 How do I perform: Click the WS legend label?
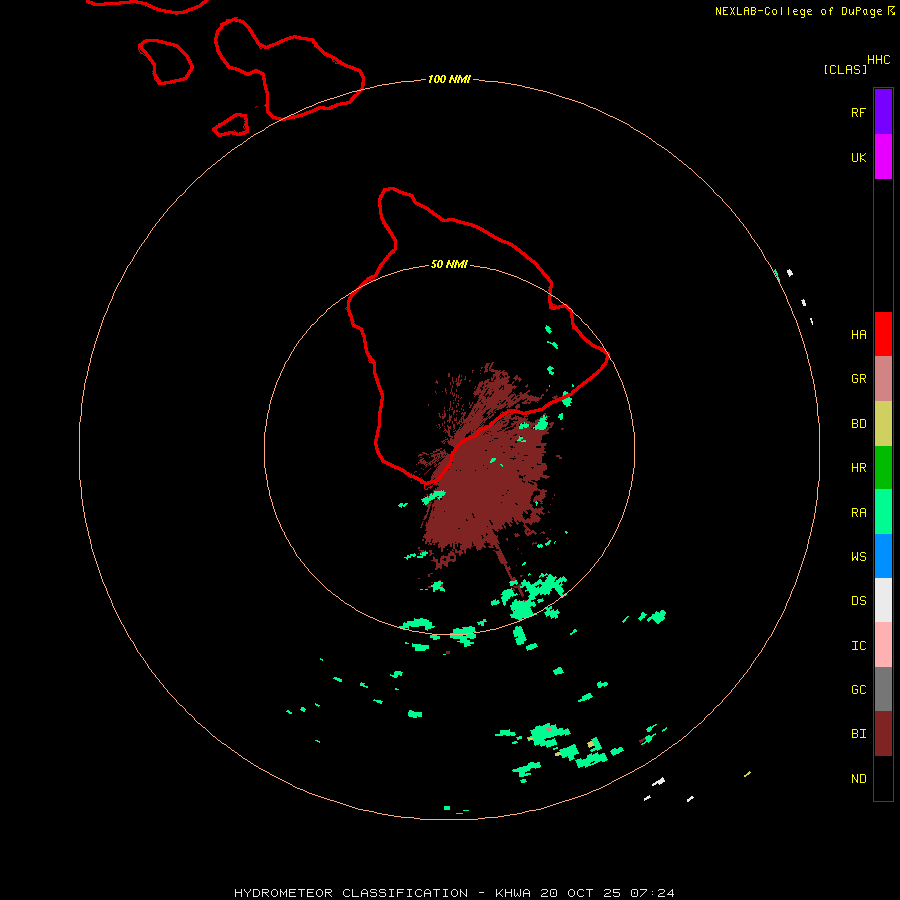(858, 557)
